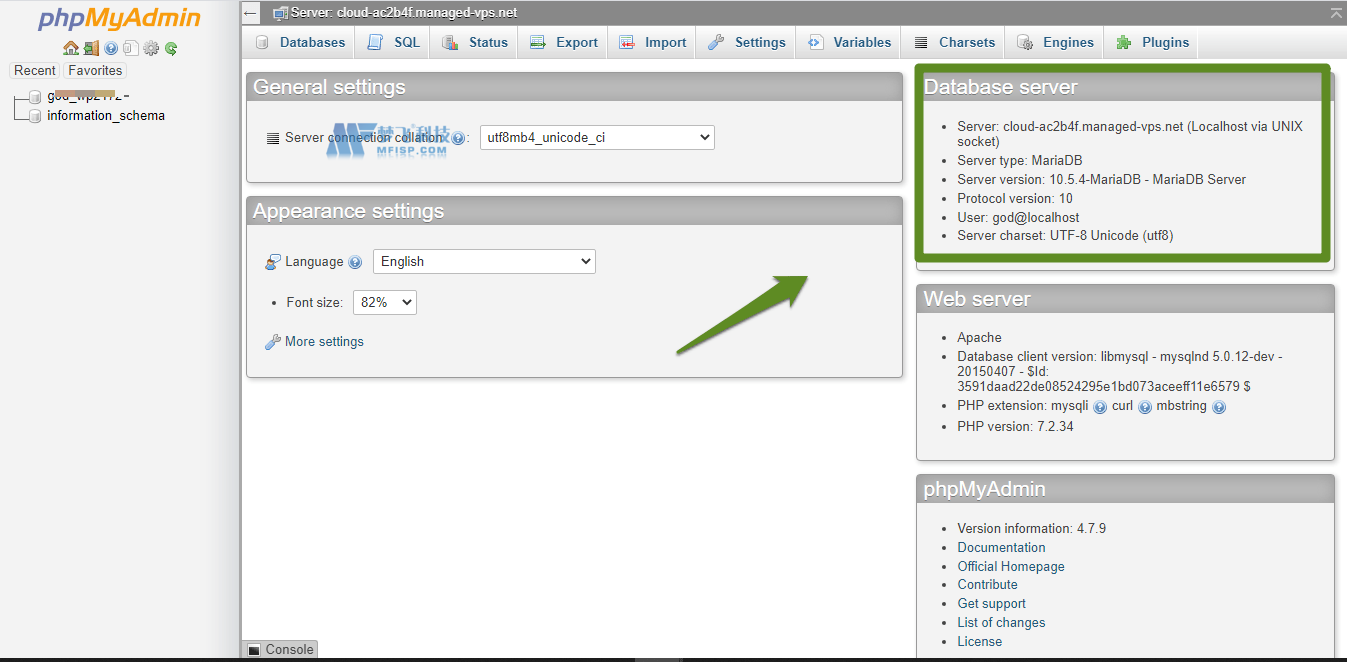This screenshot has height=662, width=1347.
Task: Open the List of changes link
Action: 1001,622
